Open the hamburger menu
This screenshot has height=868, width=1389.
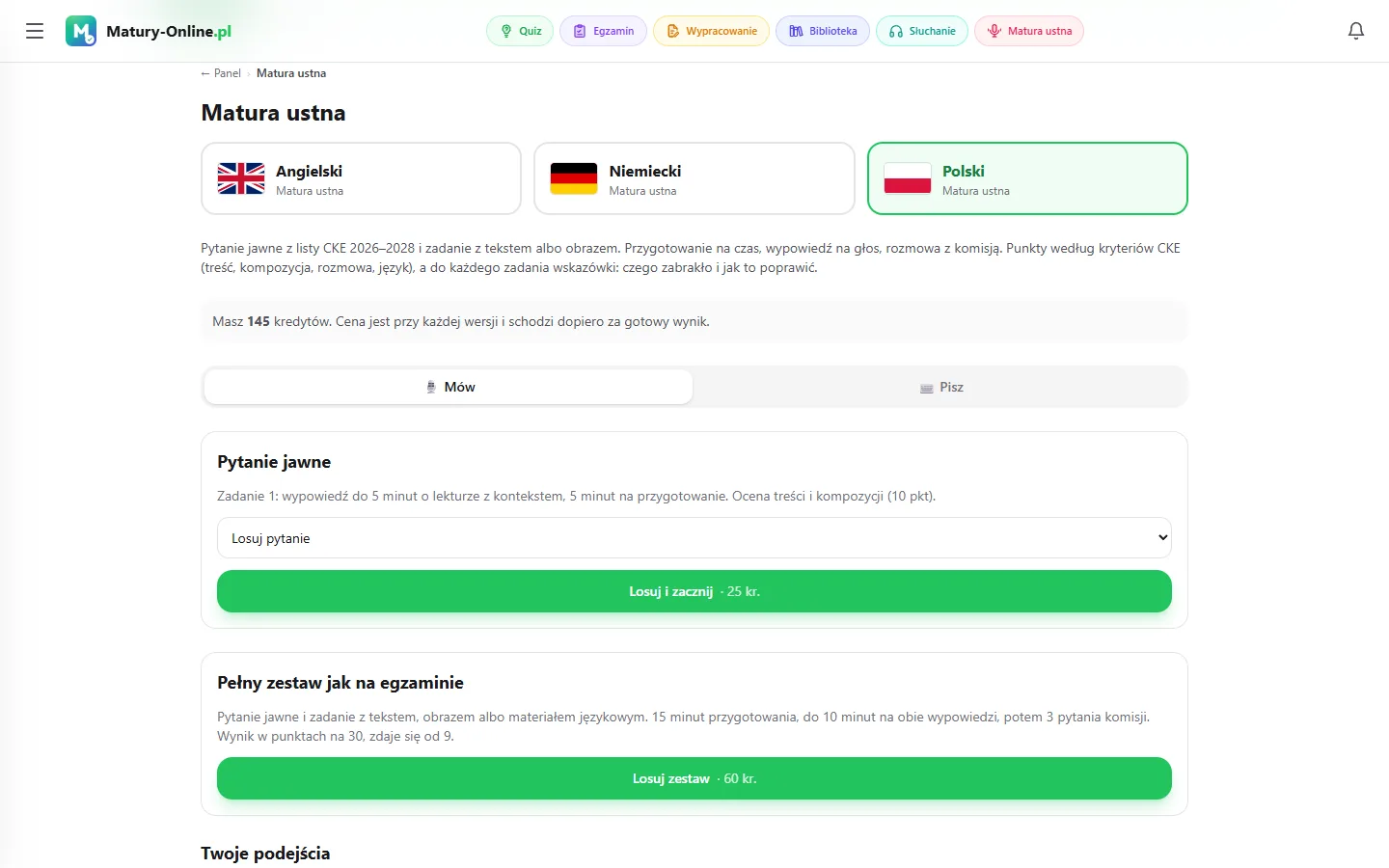pos(35,31)
